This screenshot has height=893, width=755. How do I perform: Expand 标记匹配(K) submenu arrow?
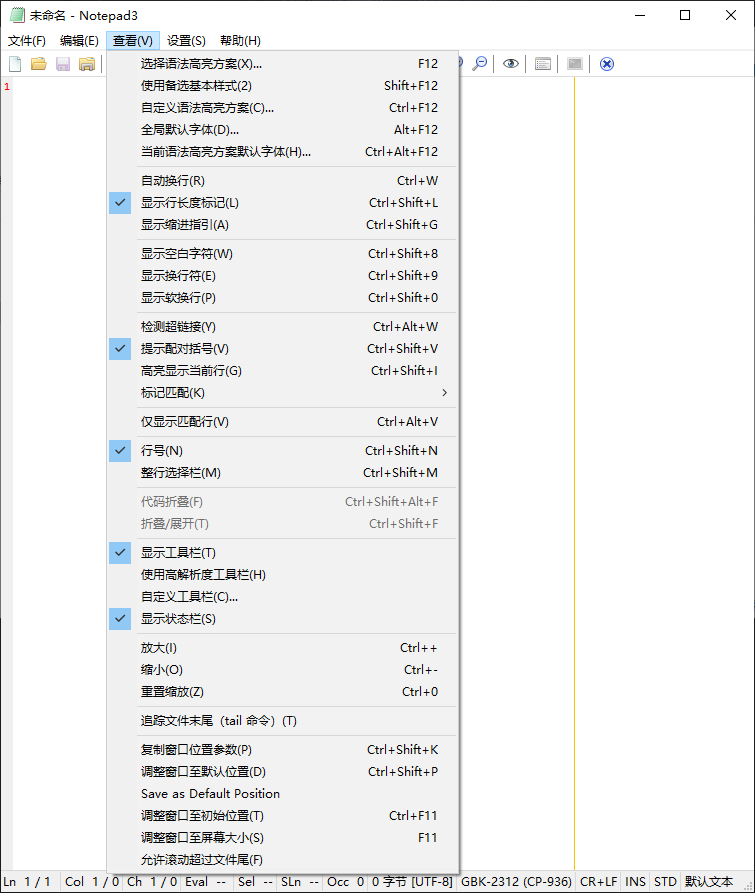[445, 392]
